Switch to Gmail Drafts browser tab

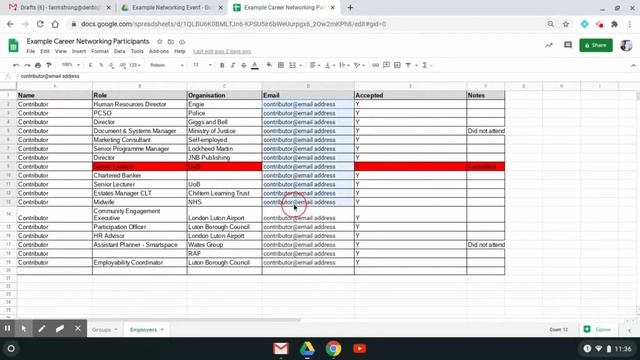pos(60,7)
